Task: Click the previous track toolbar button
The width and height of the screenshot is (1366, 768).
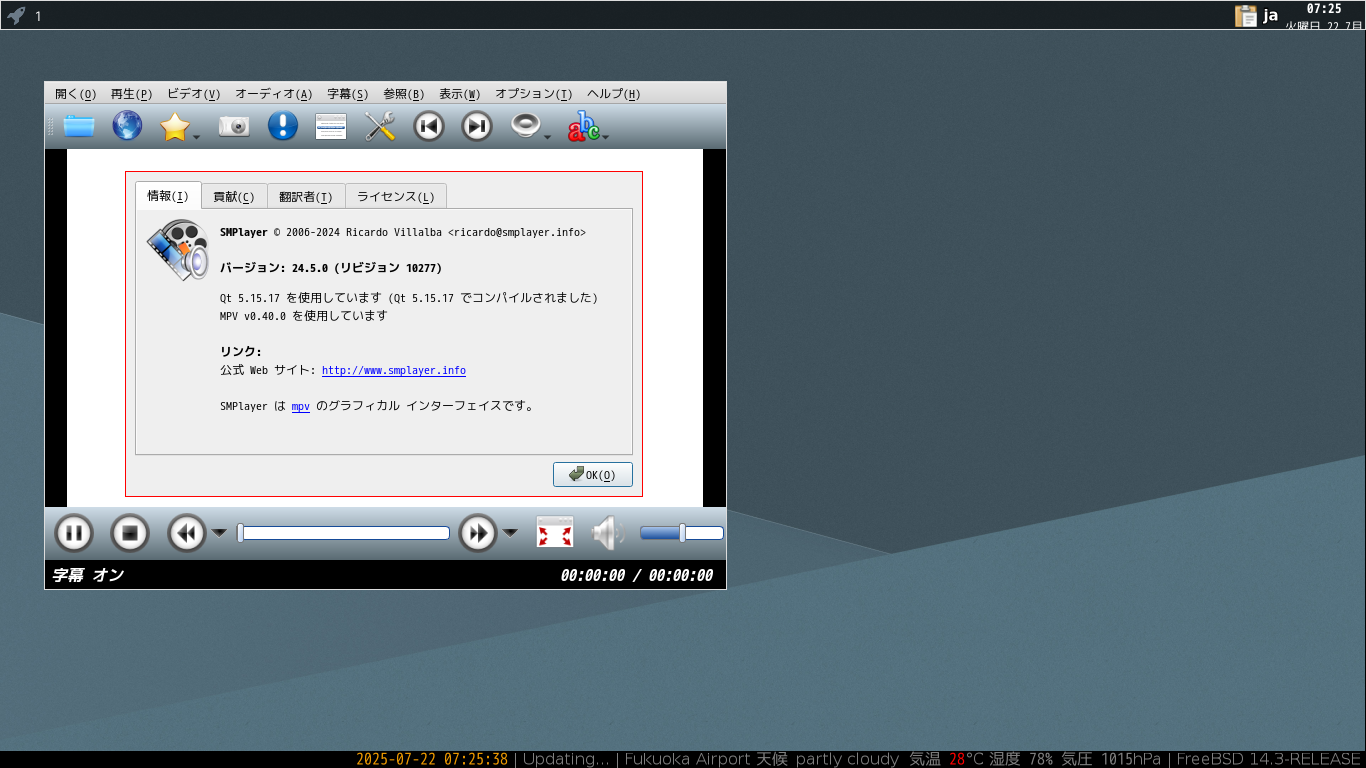Action: point(429,126)
